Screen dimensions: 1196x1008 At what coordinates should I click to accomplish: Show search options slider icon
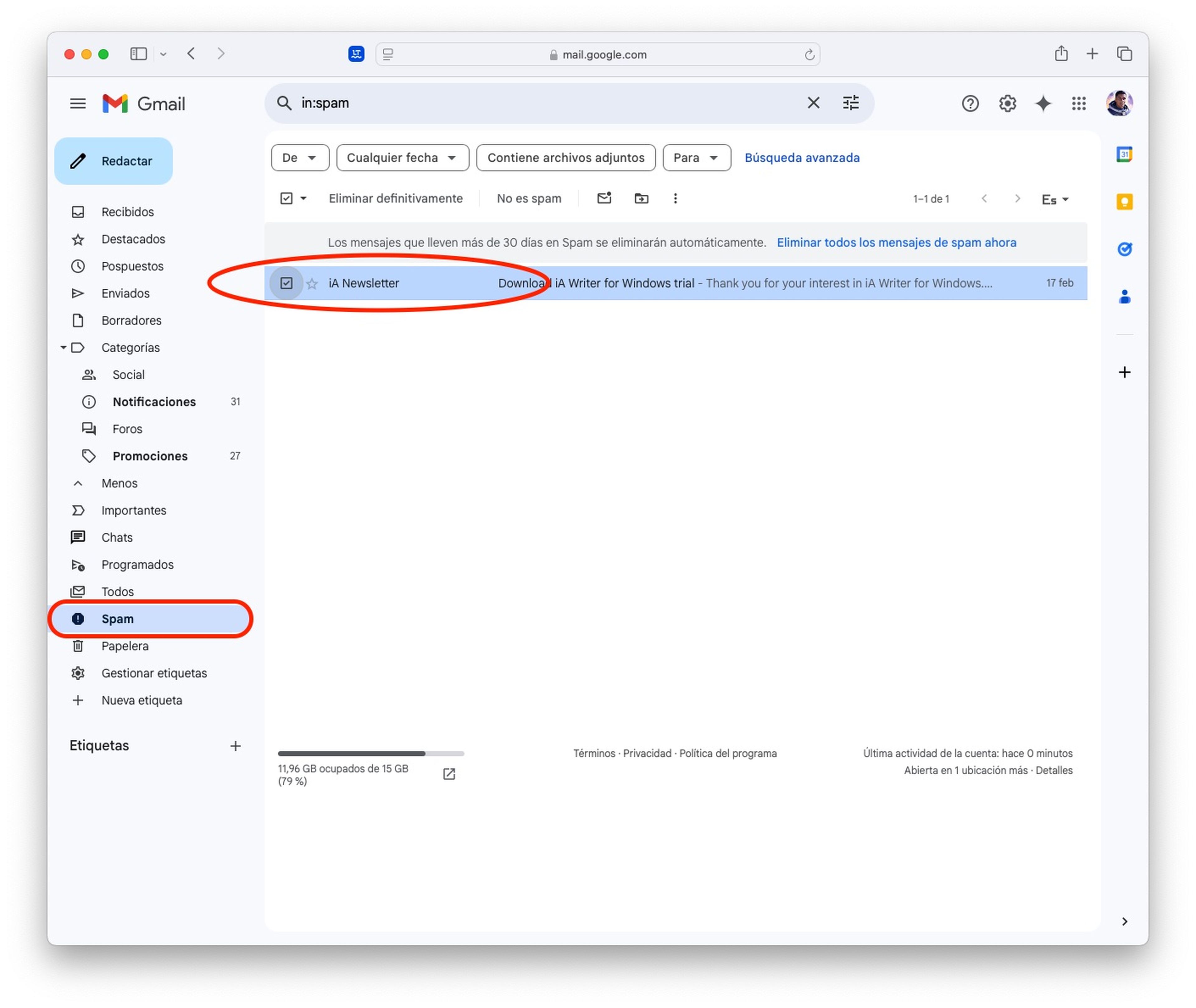tap(851, 103)
